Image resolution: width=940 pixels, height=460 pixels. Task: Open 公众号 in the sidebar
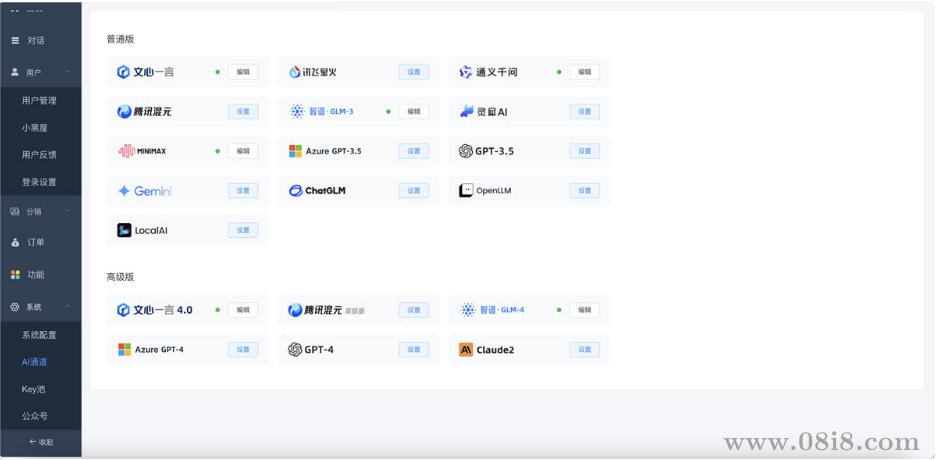coord(35,416)
